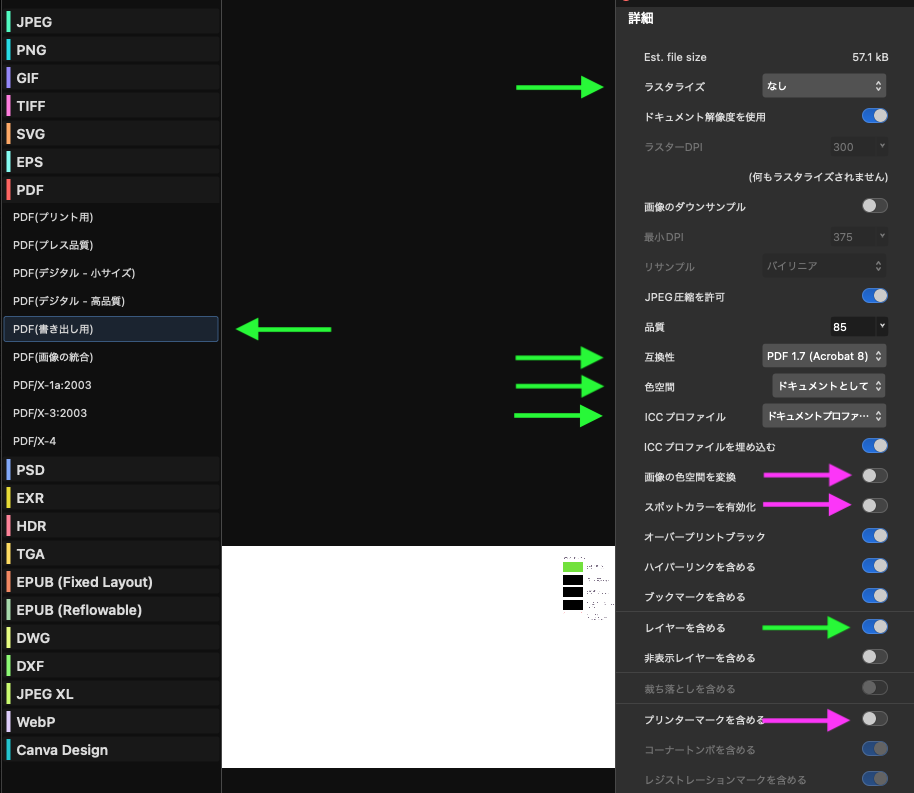This screenshot has width=914, height=793.
Task: Select the JPEG export format
Action: (x=110, y=22)
